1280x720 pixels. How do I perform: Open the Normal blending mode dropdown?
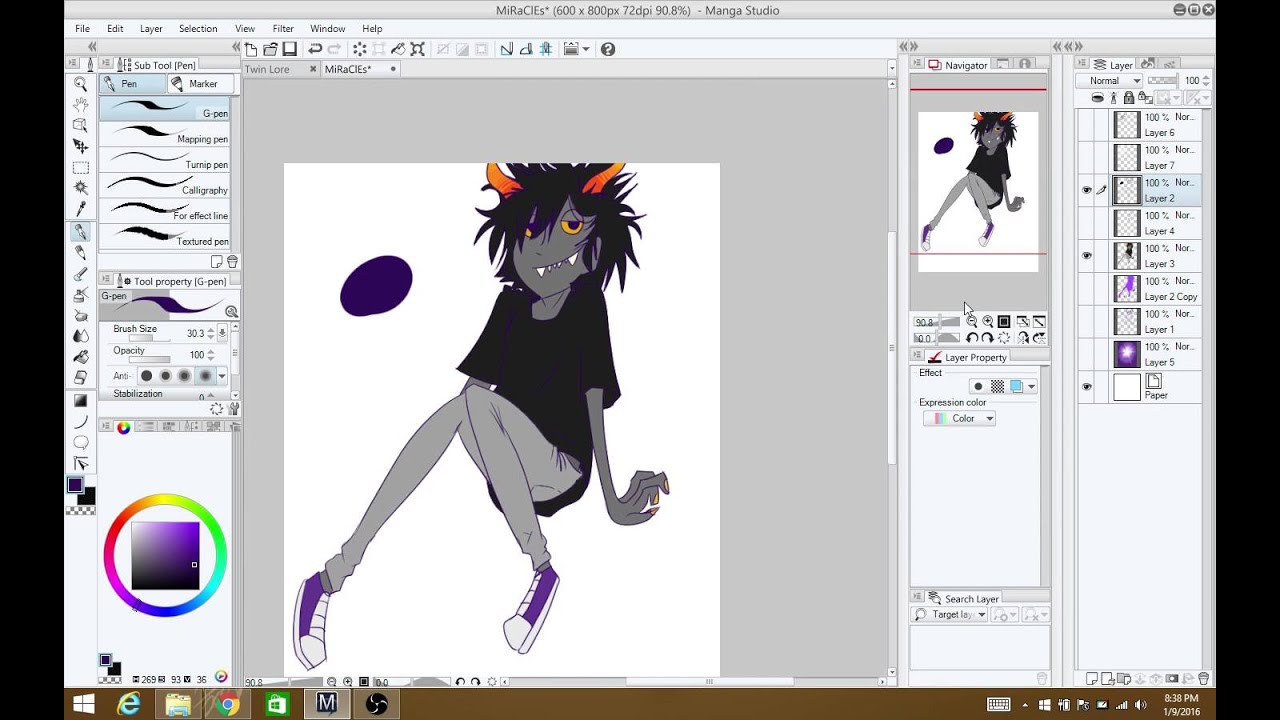[1111, 81]
